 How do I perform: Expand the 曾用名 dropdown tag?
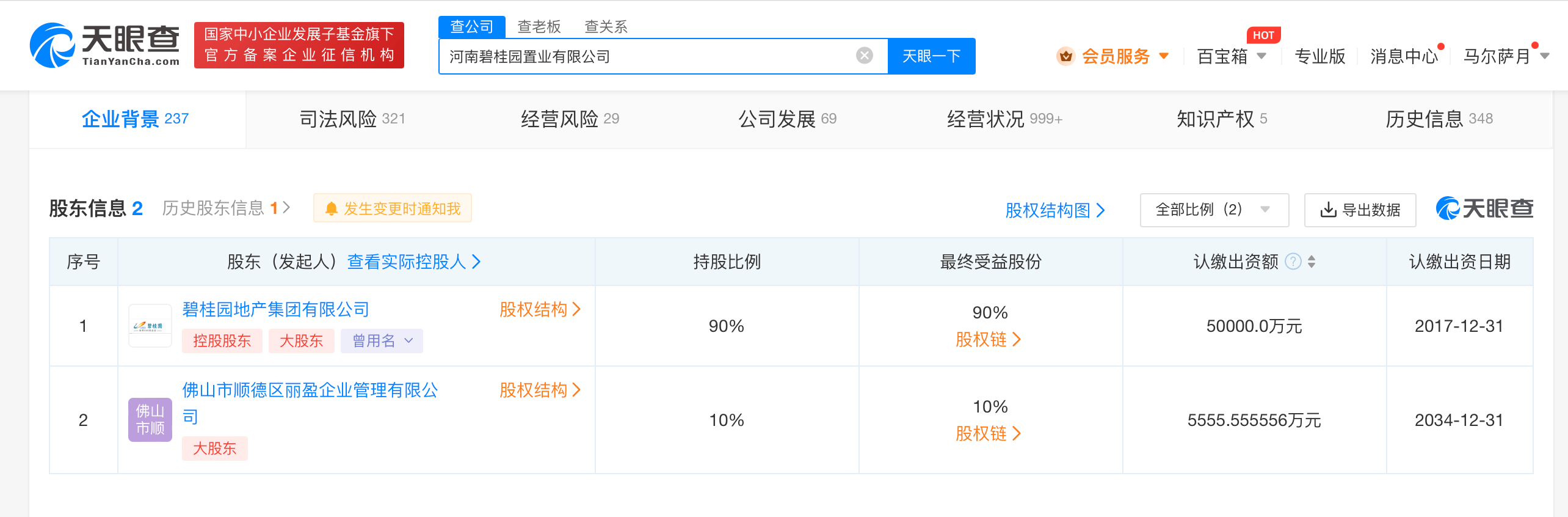[x=382, y=341]
